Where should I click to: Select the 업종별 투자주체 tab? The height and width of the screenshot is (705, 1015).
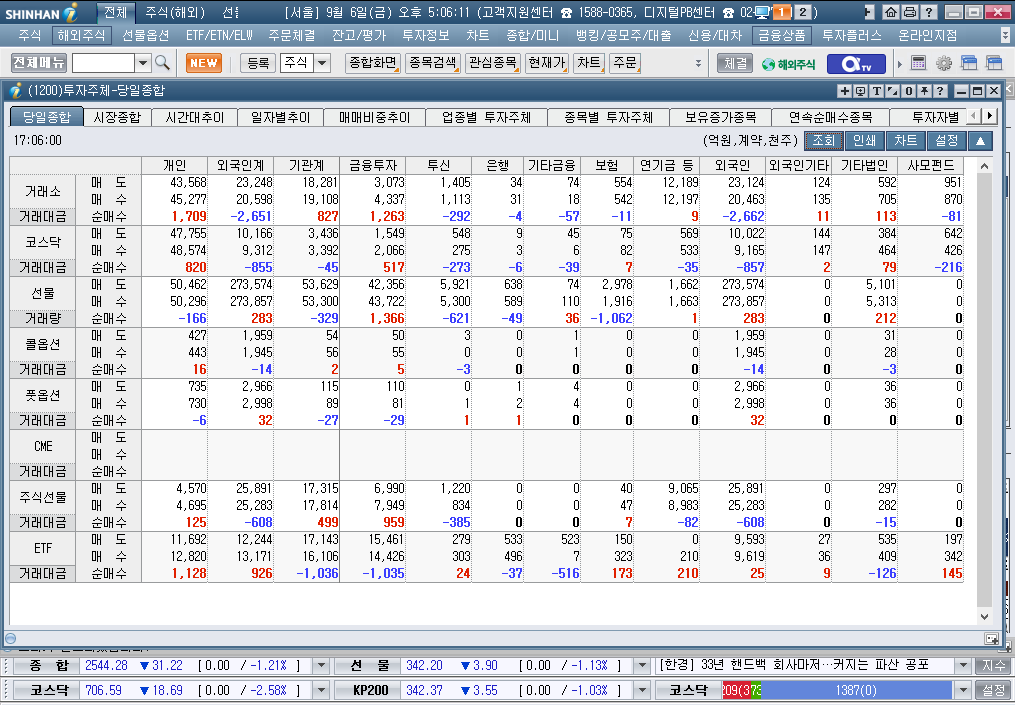[486, 117]
